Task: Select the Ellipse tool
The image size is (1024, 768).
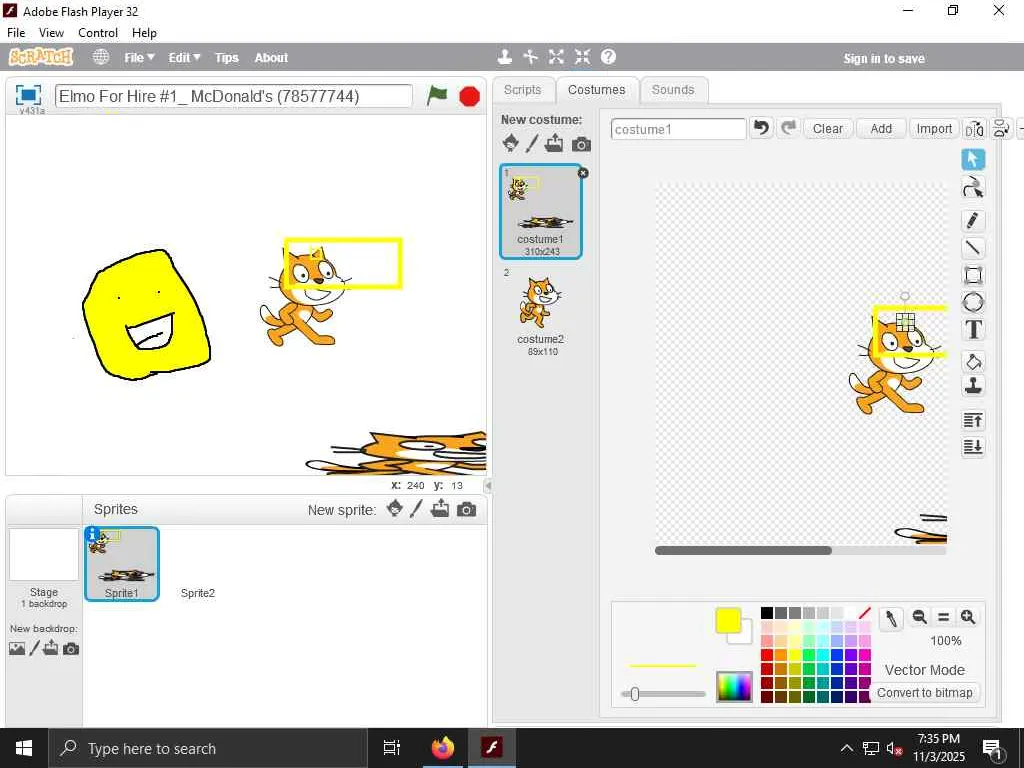Action: pos(973,302)
